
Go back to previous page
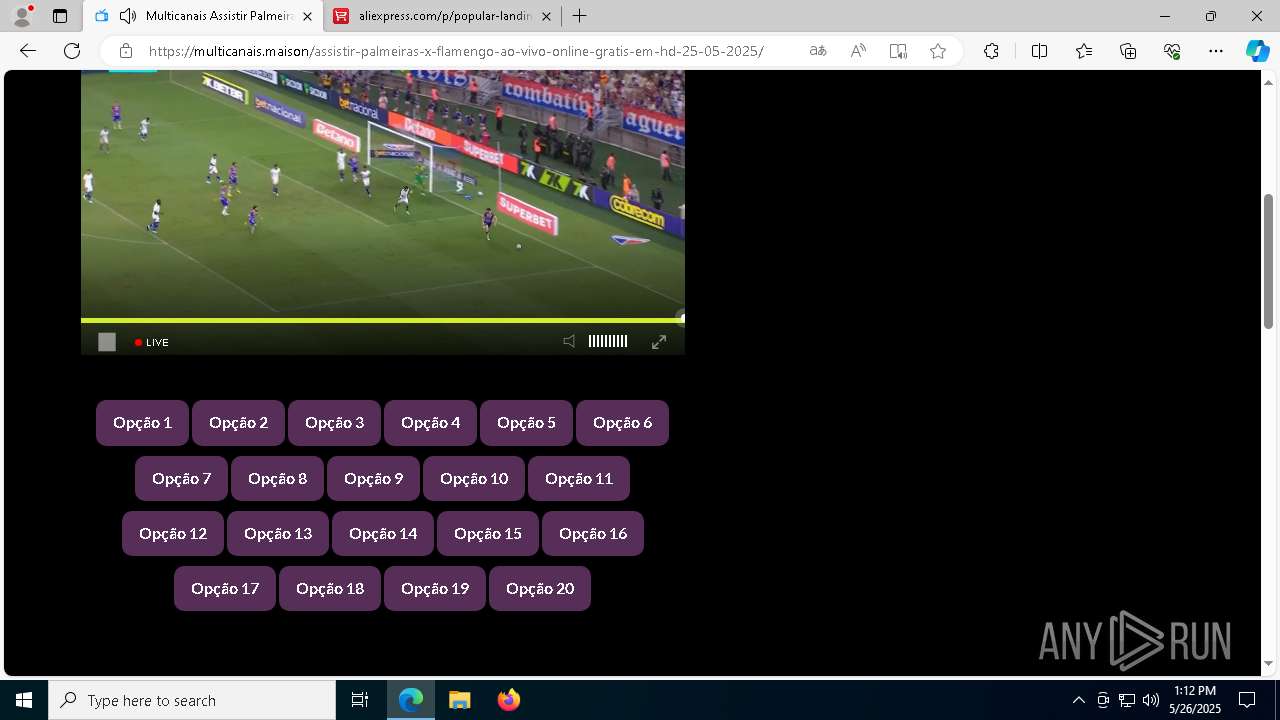(x=28, y=51)
